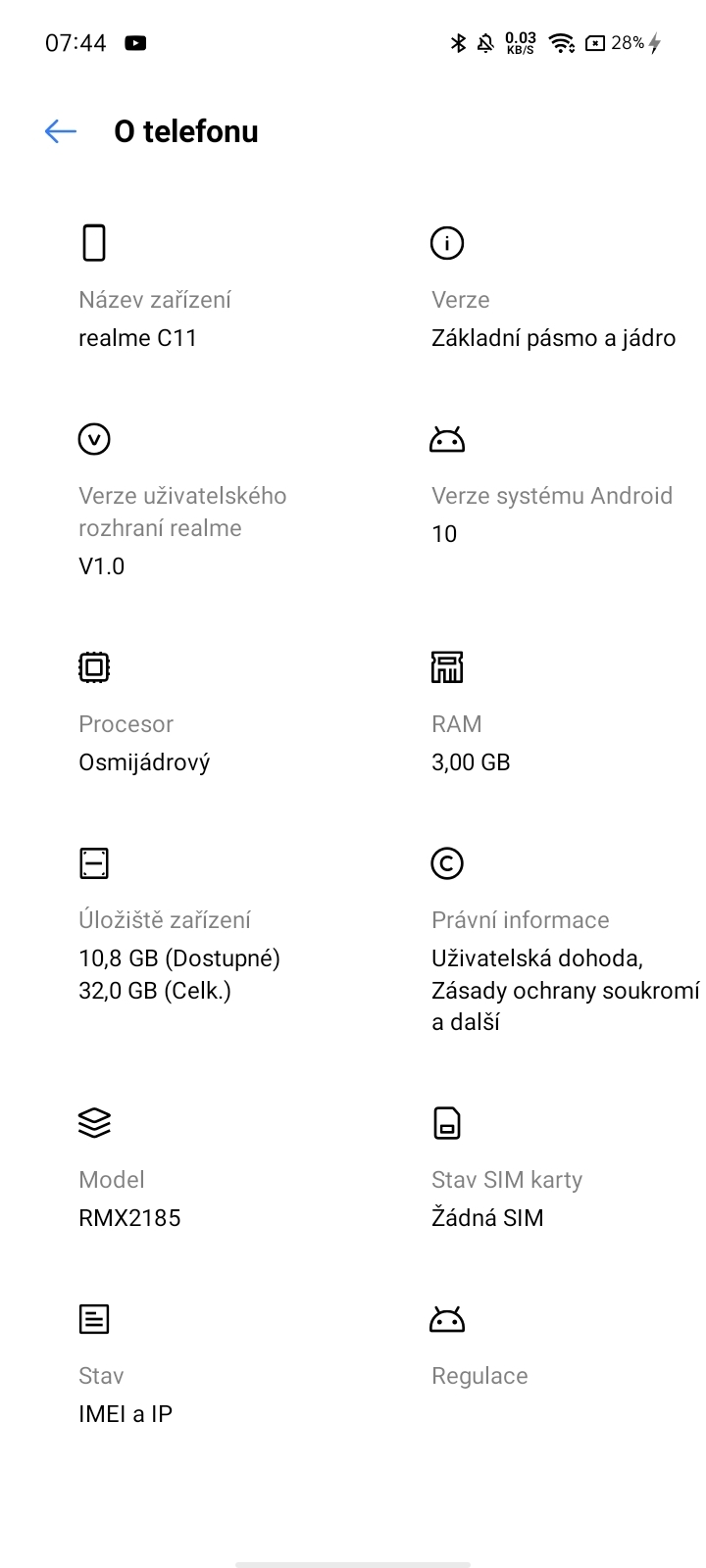706x1568 pixels.
Task: Open the Verze systému Android entry
Action: pos(552,495)
